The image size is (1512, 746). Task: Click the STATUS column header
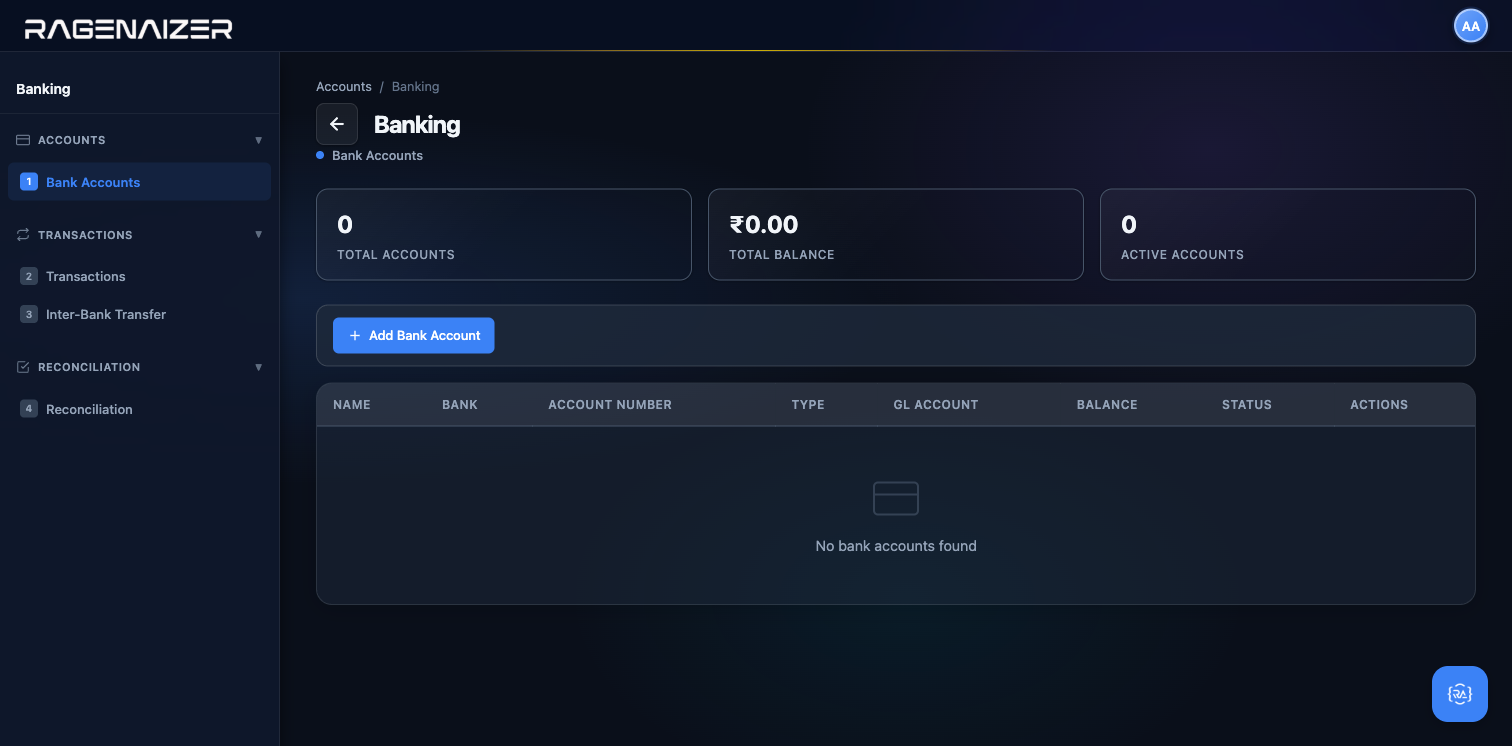tap(1247, 405)
